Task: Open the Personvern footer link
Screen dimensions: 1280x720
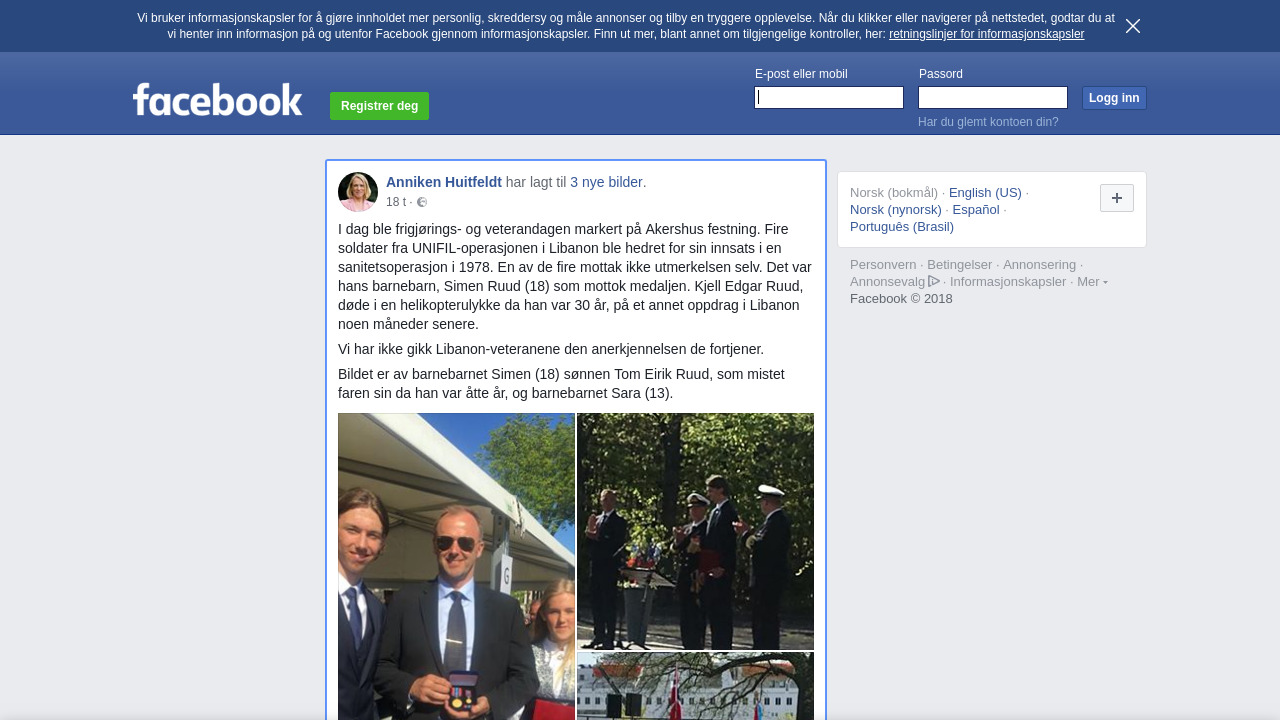Action: (883, 265)
